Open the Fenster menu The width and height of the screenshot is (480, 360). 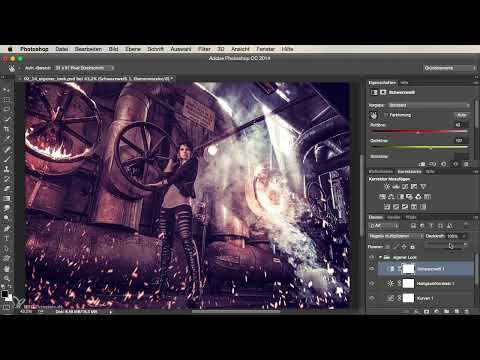(265, 49)
